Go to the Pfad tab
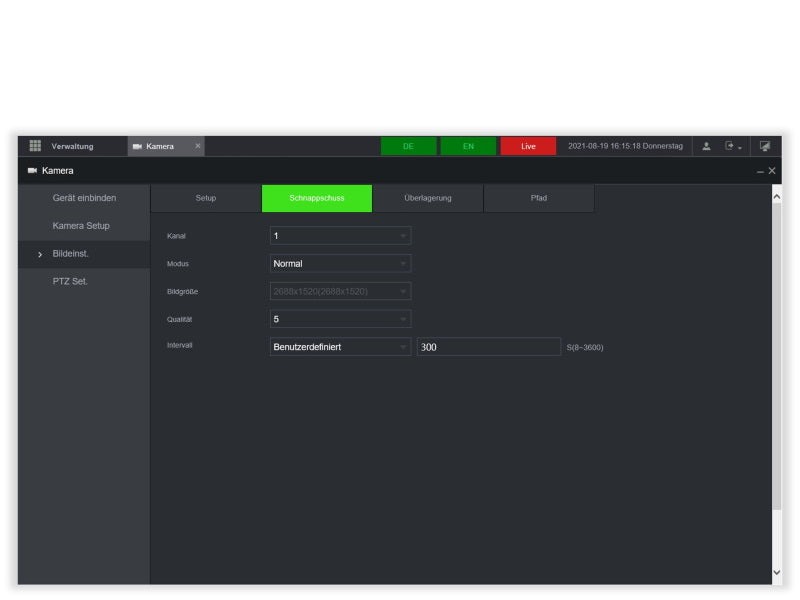800x600 pixels. [x=538, y=198]
